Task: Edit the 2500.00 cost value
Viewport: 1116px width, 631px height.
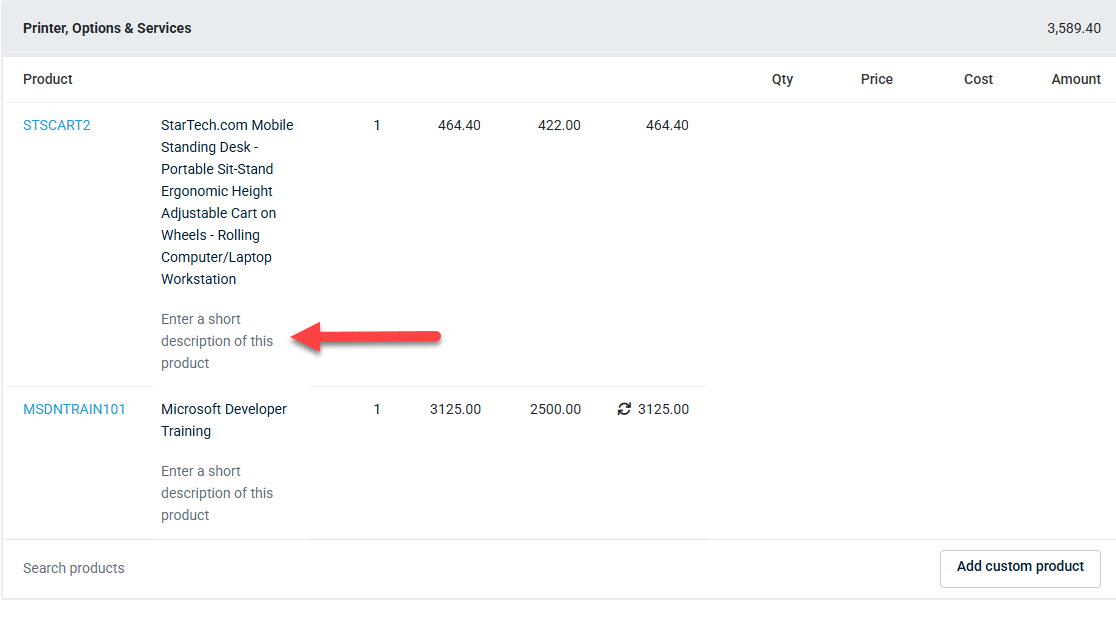Action: [556, 409]
